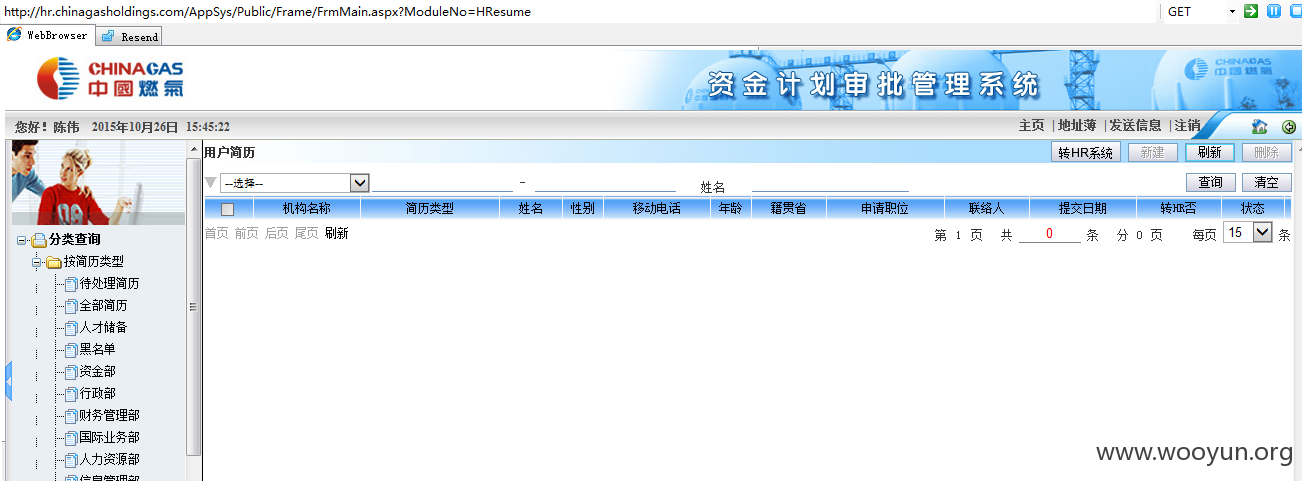Click the 人才储备 document icon
This screenshot has height=481, width=1302.
[71, 328]
